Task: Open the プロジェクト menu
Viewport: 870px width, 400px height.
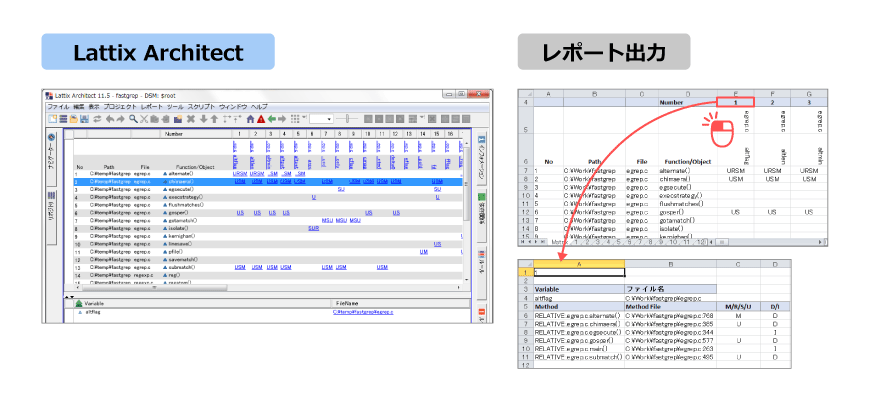Action: click(x=120, y=107)
